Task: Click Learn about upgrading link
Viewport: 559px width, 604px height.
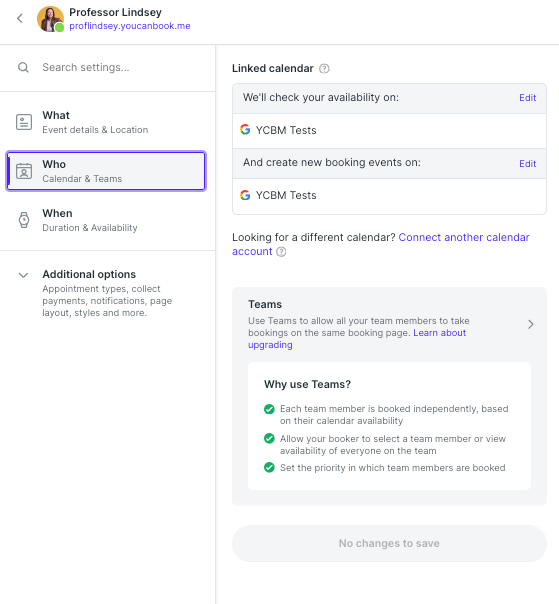Action: coord(357,339)
